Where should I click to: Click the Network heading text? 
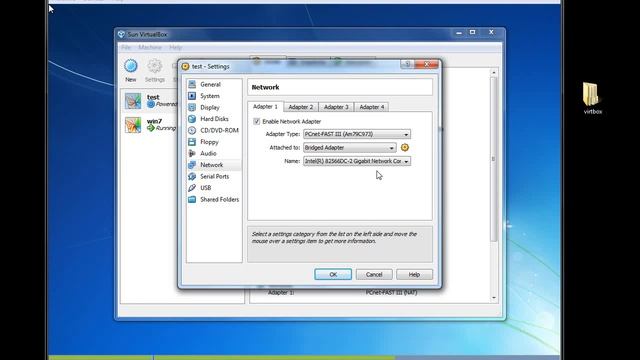265,87
